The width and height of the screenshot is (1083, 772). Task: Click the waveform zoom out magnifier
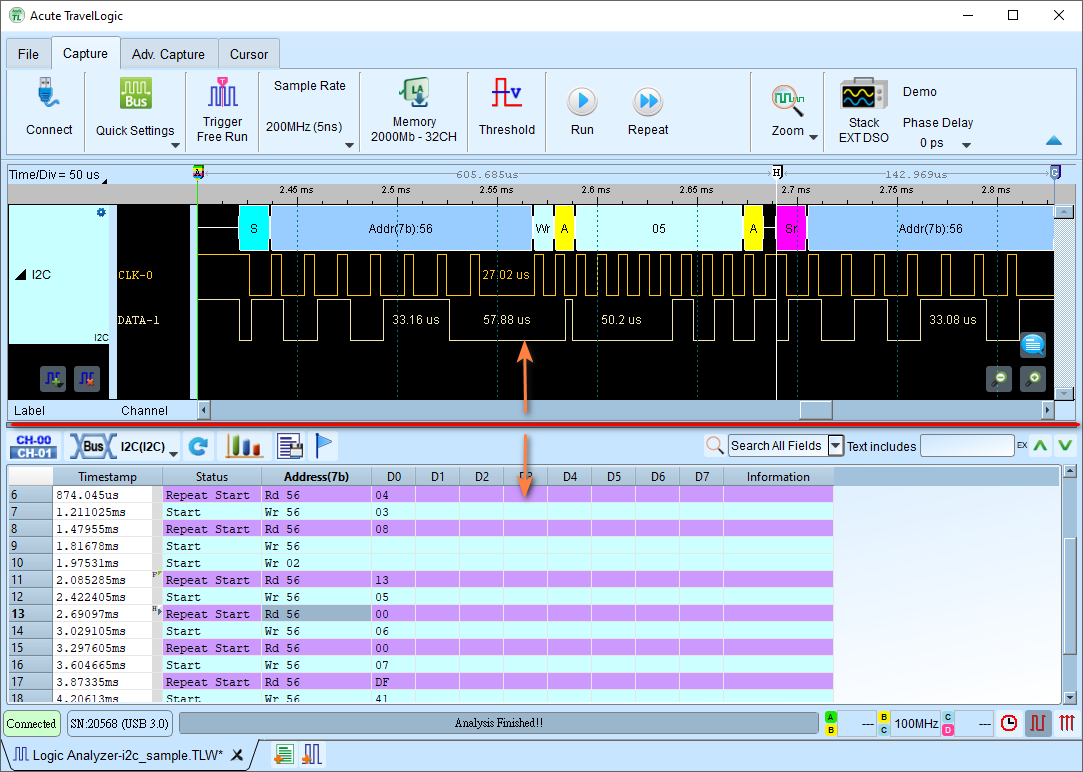tap(999, 378)
